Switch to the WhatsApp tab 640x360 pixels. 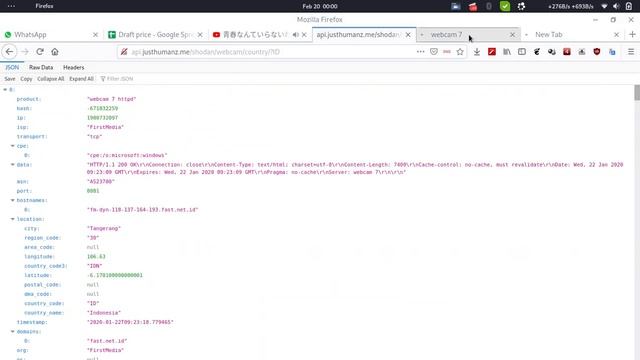coord(51,35)
